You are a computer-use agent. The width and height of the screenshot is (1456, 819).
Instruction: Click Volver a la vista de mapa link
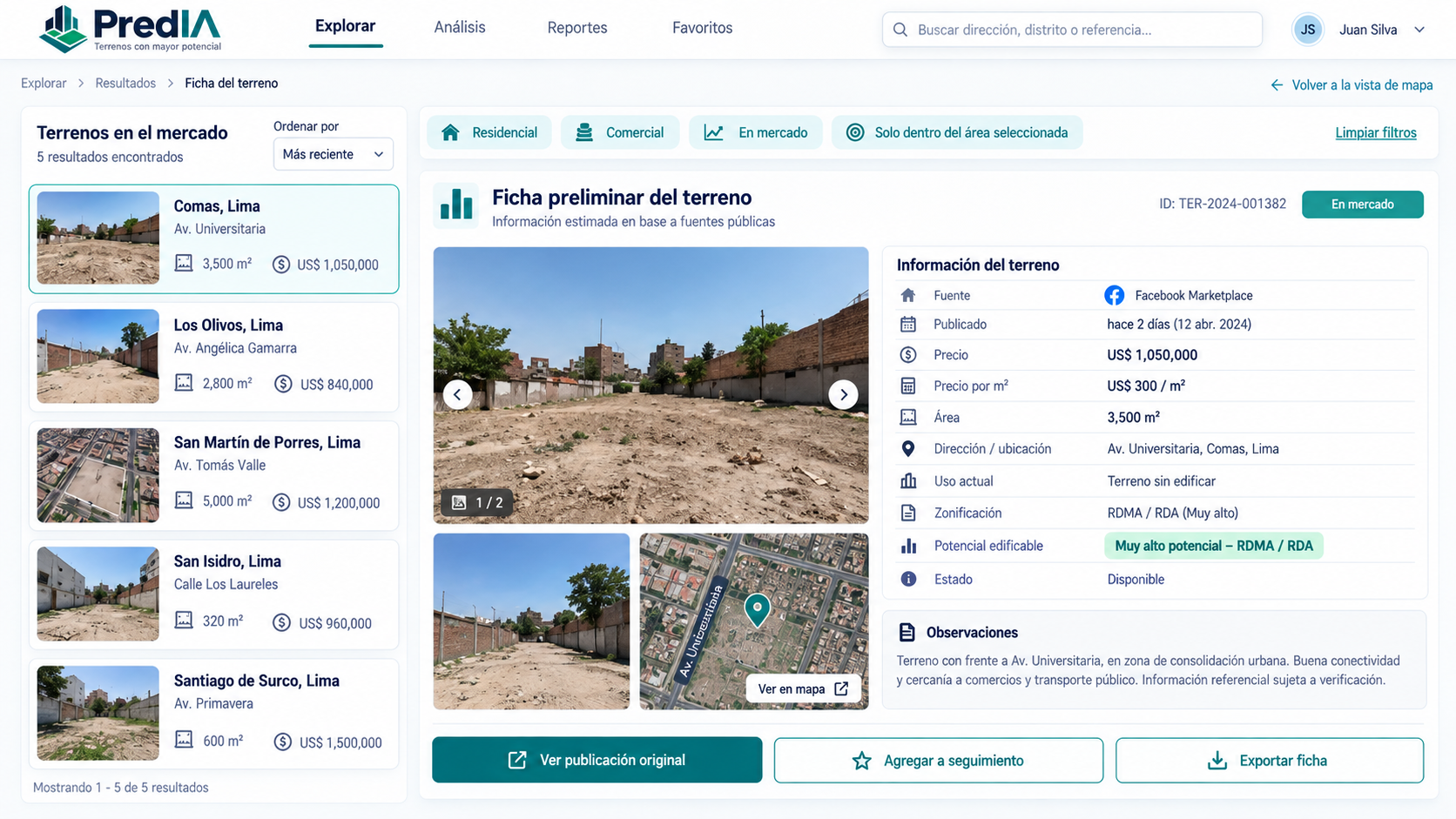pos(1362,84)
